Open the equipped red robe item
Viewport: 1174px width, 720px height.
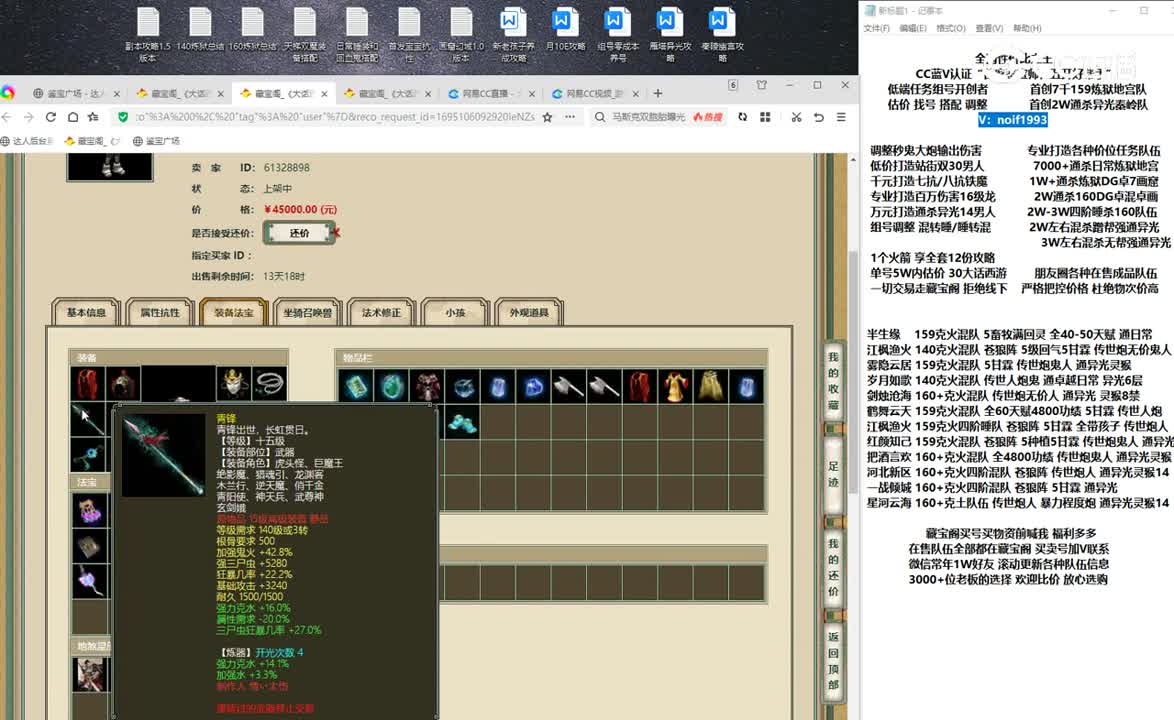pyautogui.click(x=88, y=383)
